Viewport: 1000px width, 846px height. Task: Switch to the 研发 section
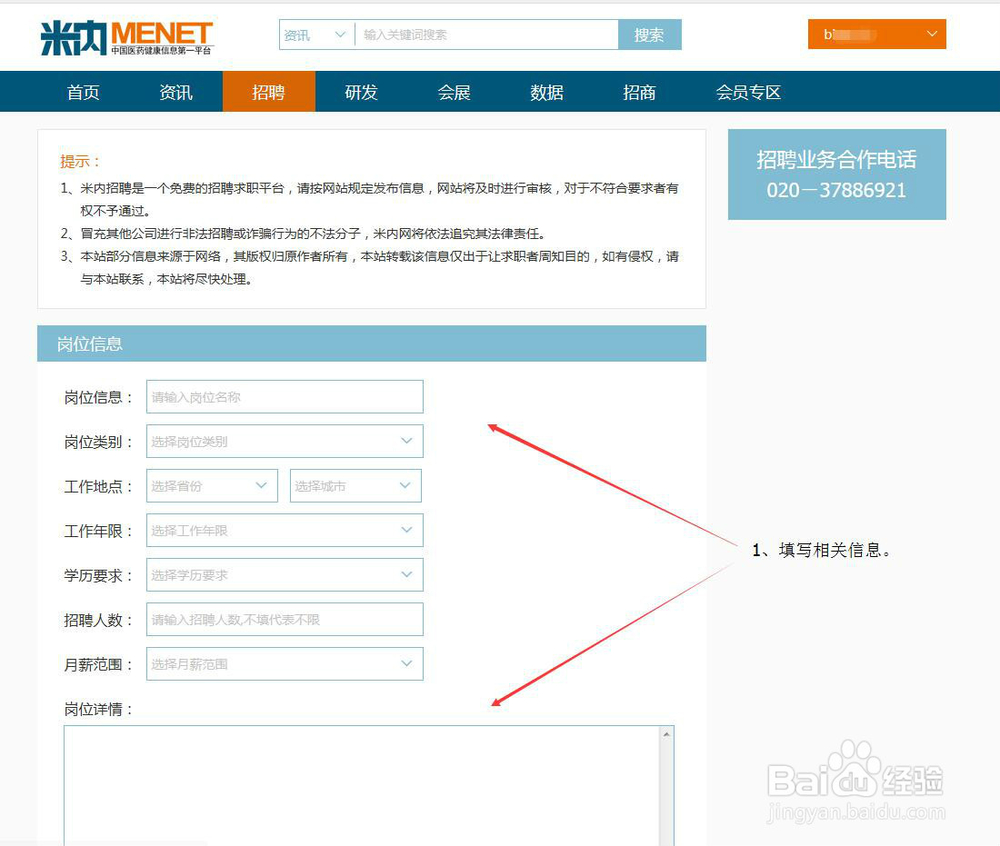(361, 92)
